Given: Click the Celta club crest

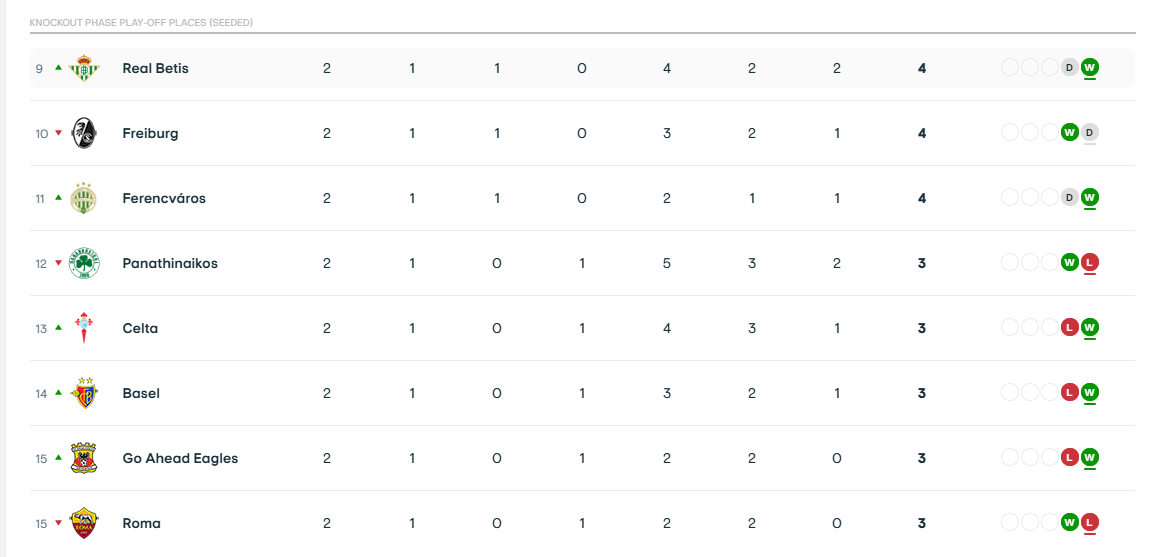Looking at the screenshot, I should (84, 328).
